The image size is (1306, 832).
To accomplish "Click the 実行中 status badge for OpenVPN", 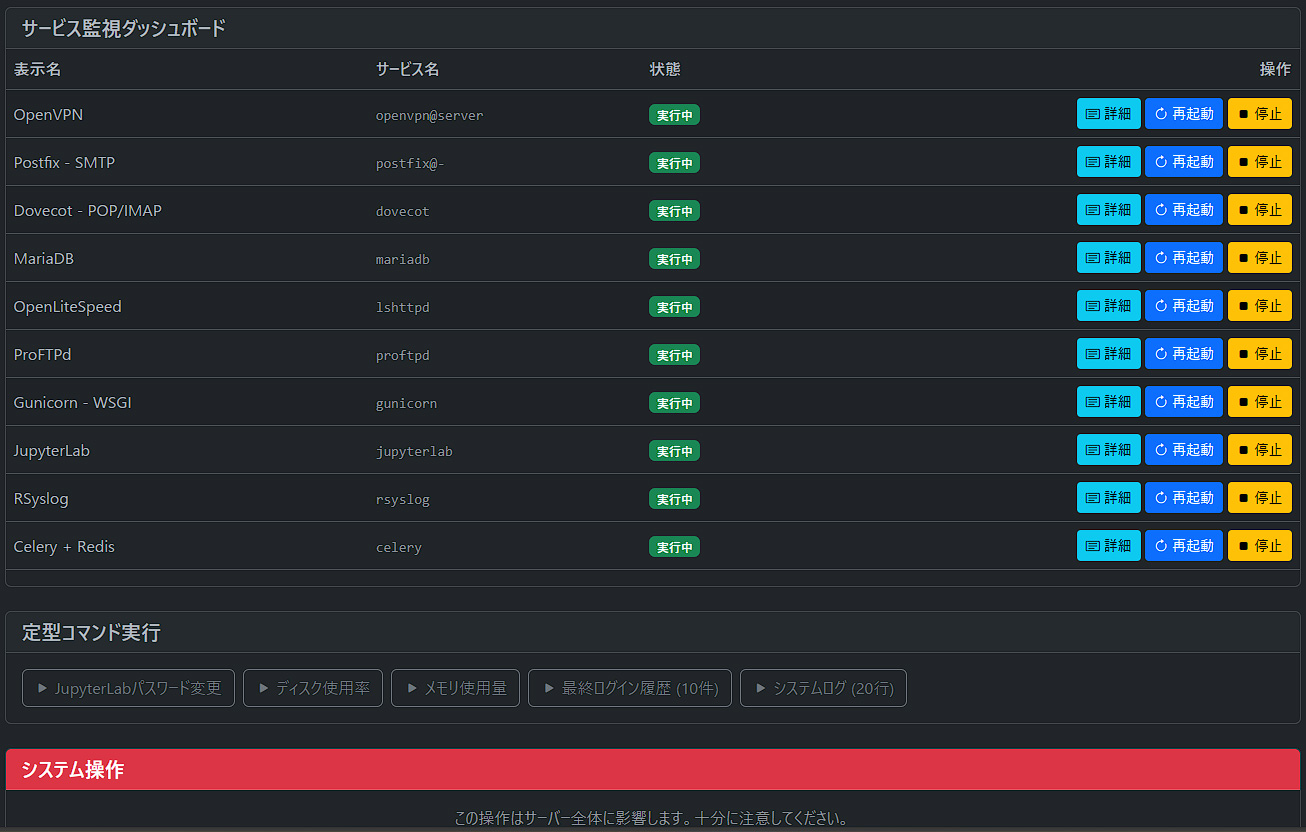I will 674,114.
